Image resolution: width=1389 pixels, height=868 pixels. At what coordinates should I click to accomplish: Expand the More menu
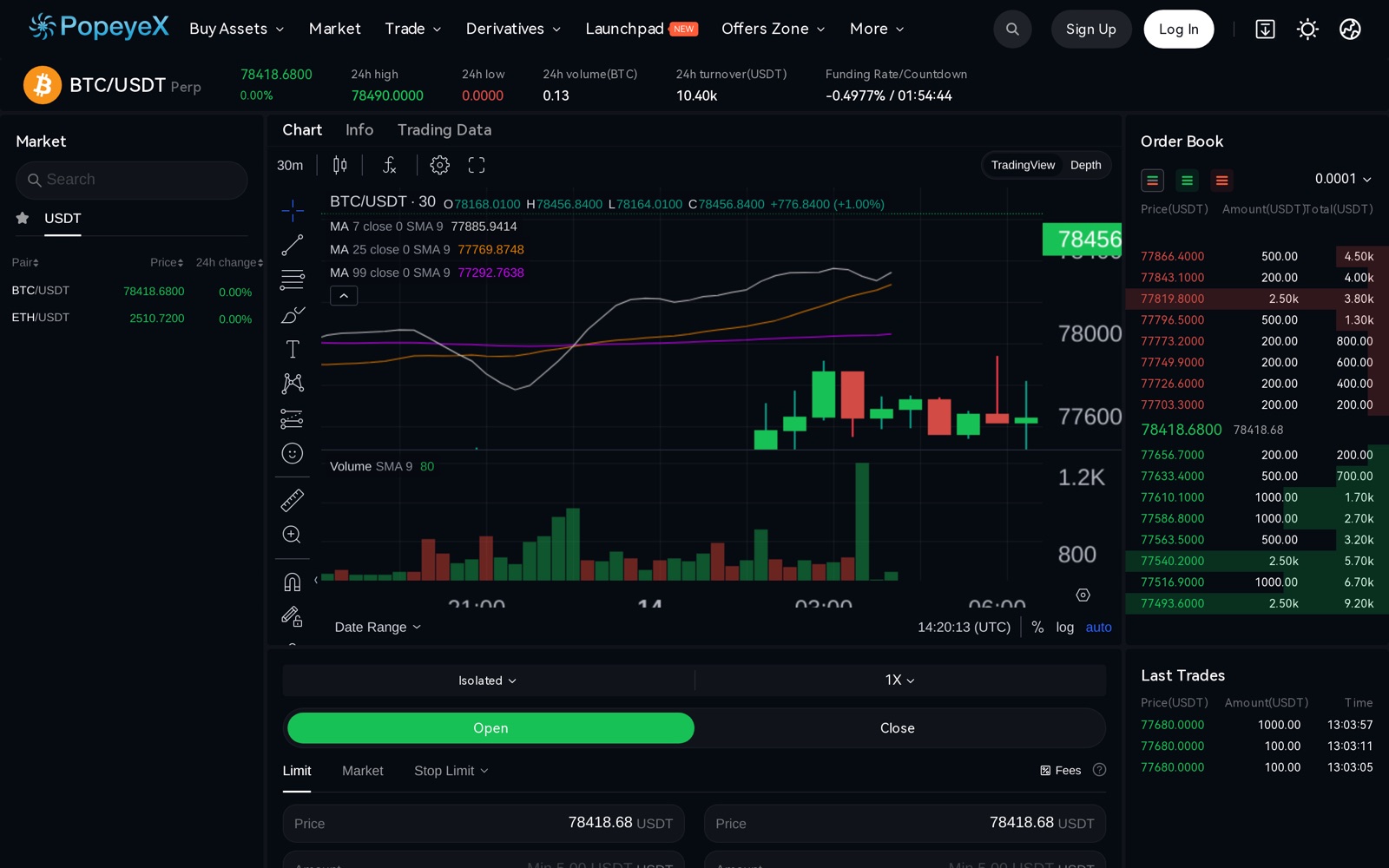point(877,29)
